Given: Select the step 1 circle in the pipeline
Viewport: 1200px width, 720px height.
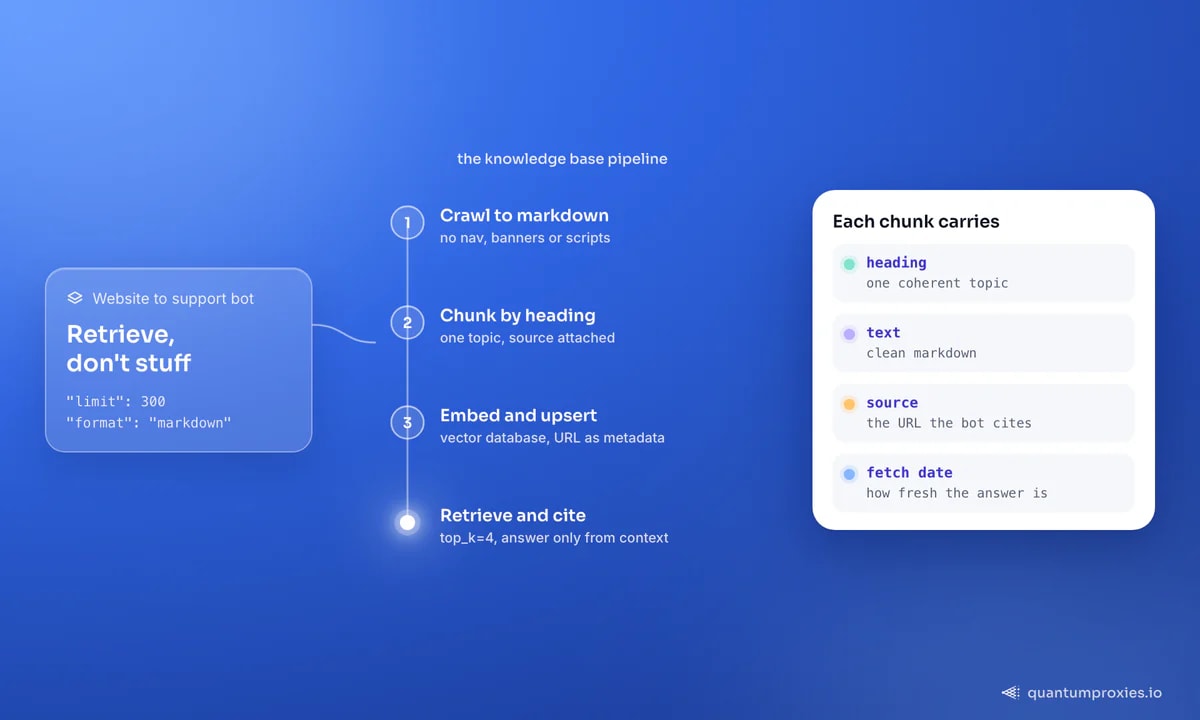Looking at the screenshot, I should 407,222.
